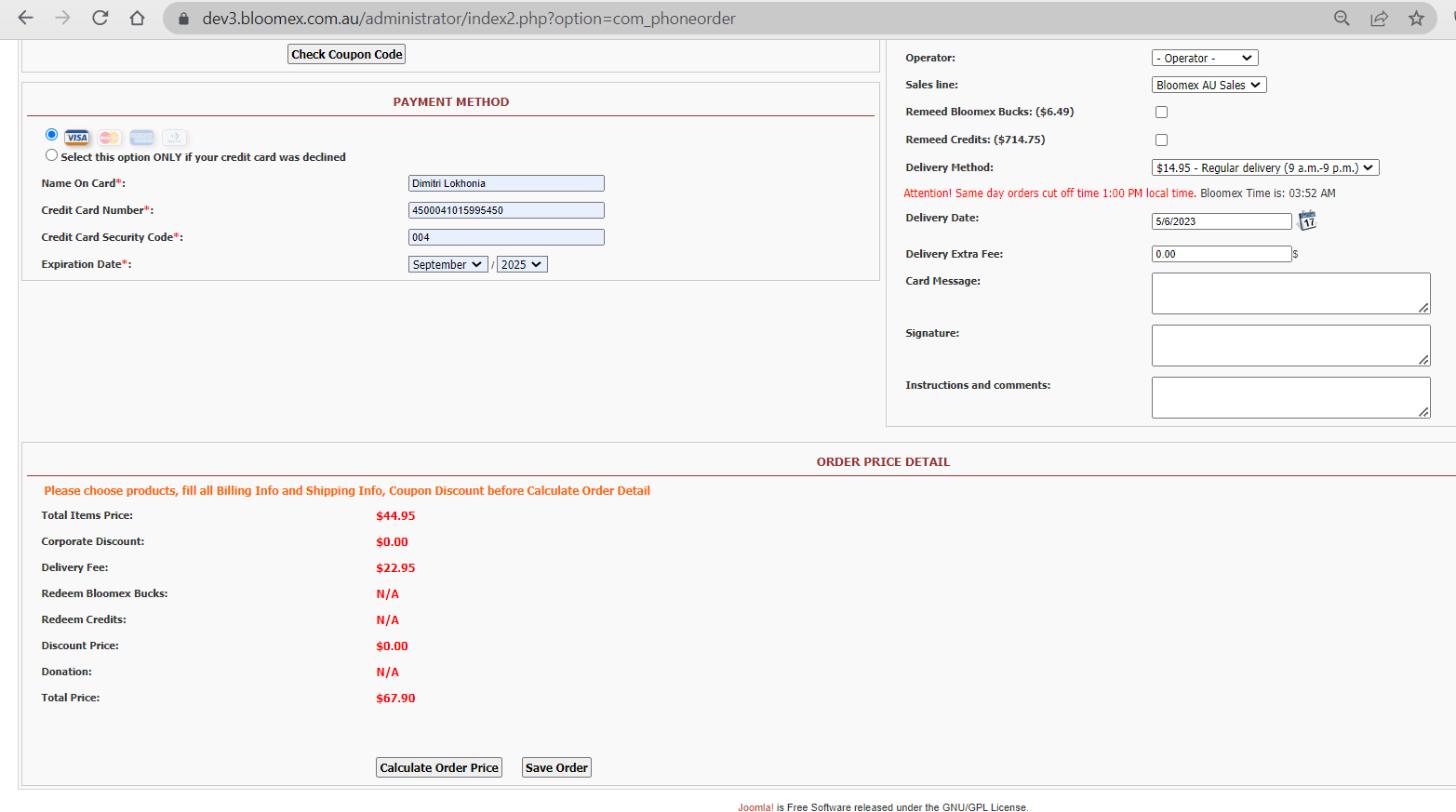
Task: Click the Visa card icon
Action: [77, 137]
